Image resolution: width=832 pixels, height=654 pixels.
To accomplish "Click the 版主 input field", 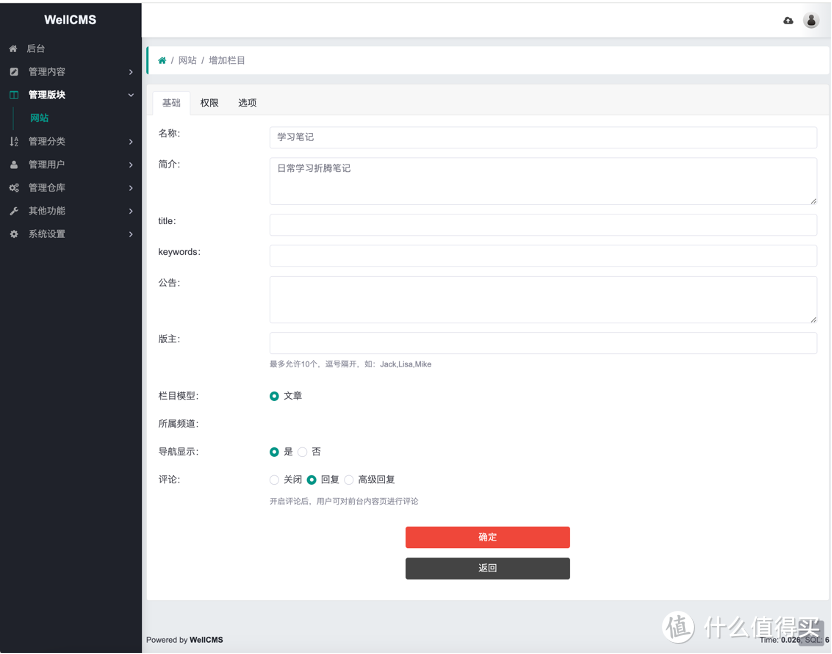I will tap(543, 343).
